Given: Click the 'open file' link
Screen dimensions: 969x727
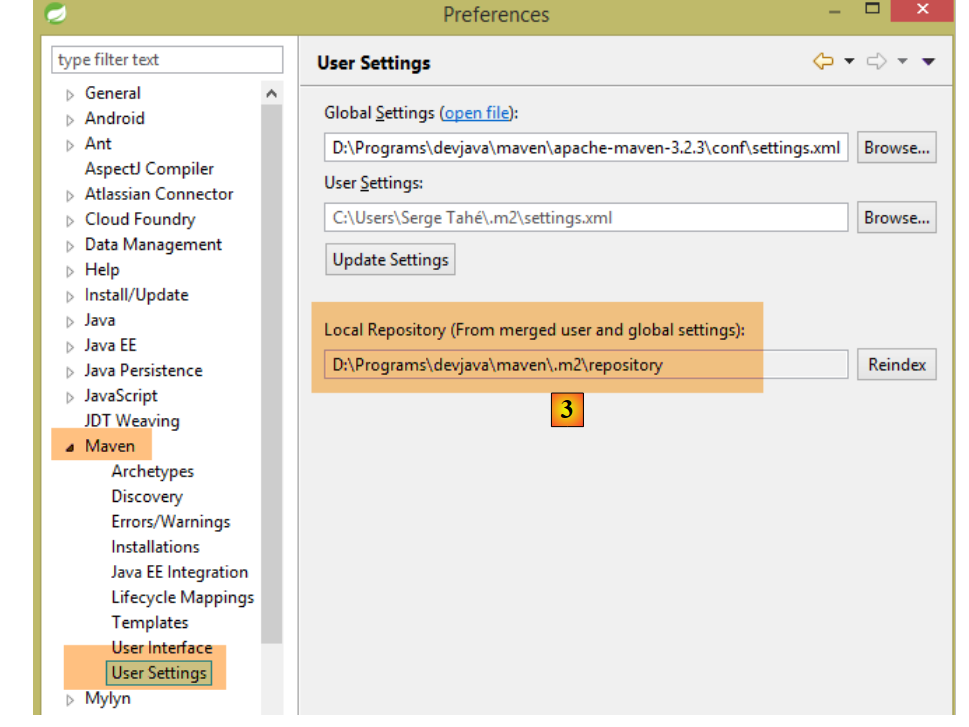Looking at the screenshot, I should pyautogui.click(x=476, y=113).
